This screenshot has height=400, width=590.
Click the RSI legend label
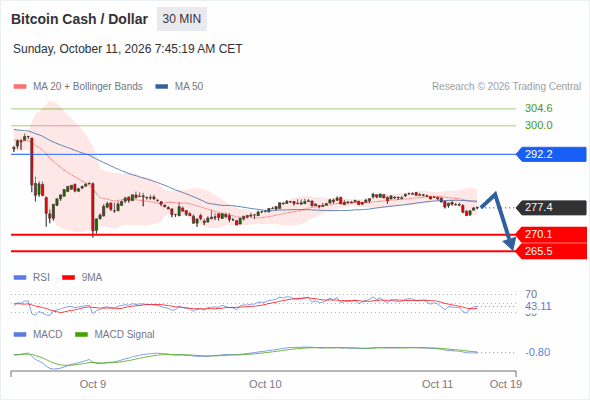pos(41,278)
